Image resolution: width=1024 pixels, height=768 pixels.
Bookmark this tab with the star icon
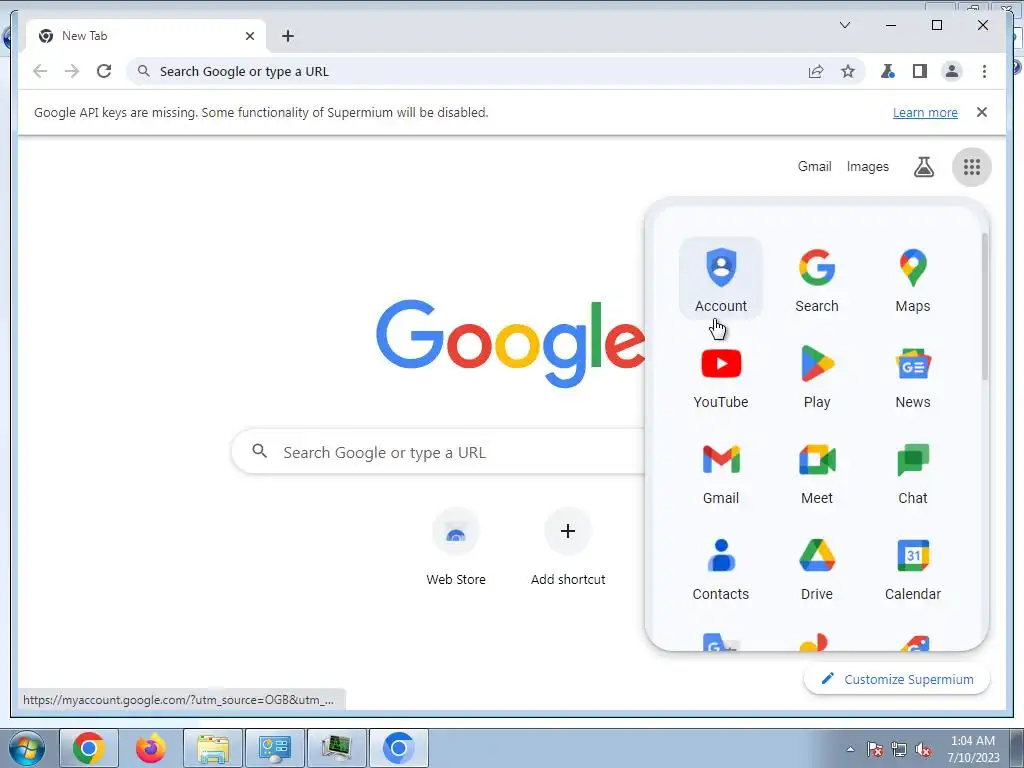[848, 71]
